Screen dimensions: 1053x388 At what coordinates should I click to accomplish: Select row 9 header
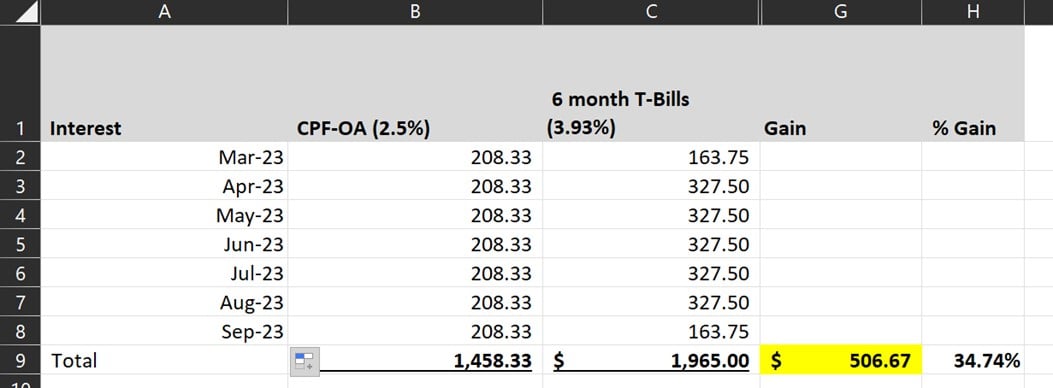[x=20, y=360]
